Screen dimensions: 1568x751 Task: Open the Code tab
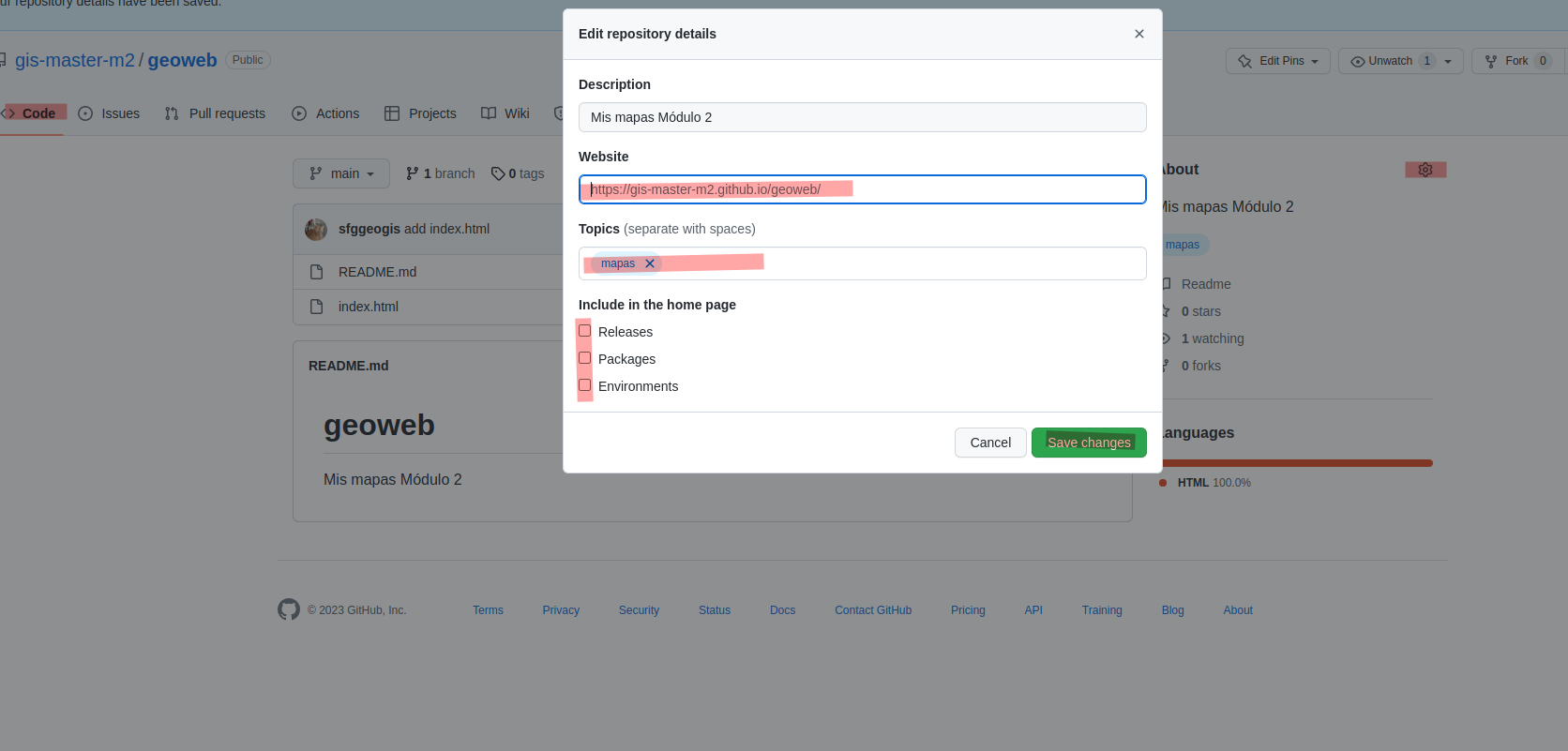click(x=32, y=113)
